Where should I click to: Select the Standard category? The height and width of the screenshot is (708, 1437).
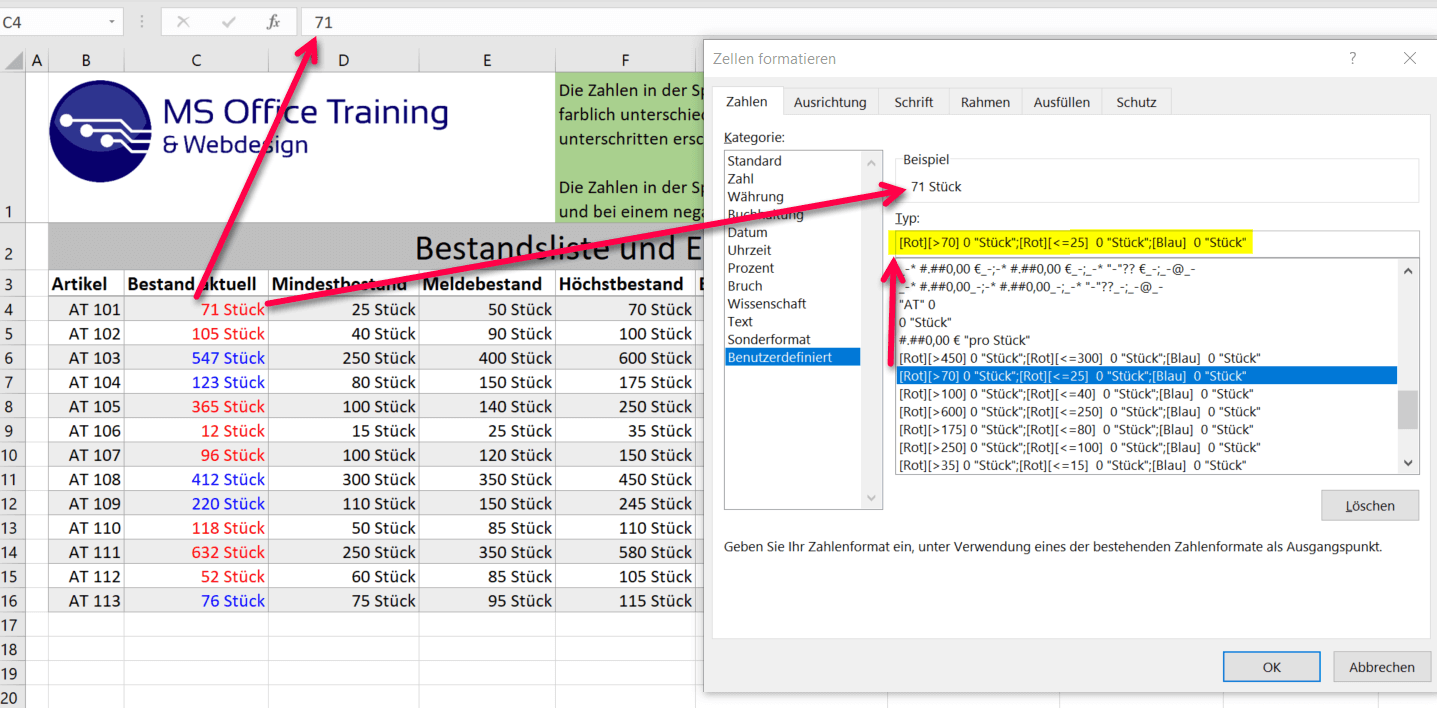[793, 161]
